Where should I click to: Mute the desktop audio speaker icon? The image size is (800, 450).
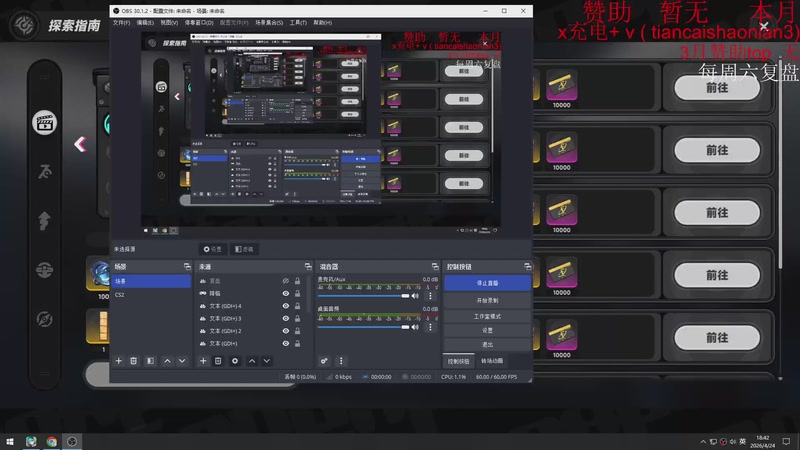(415, 327)
